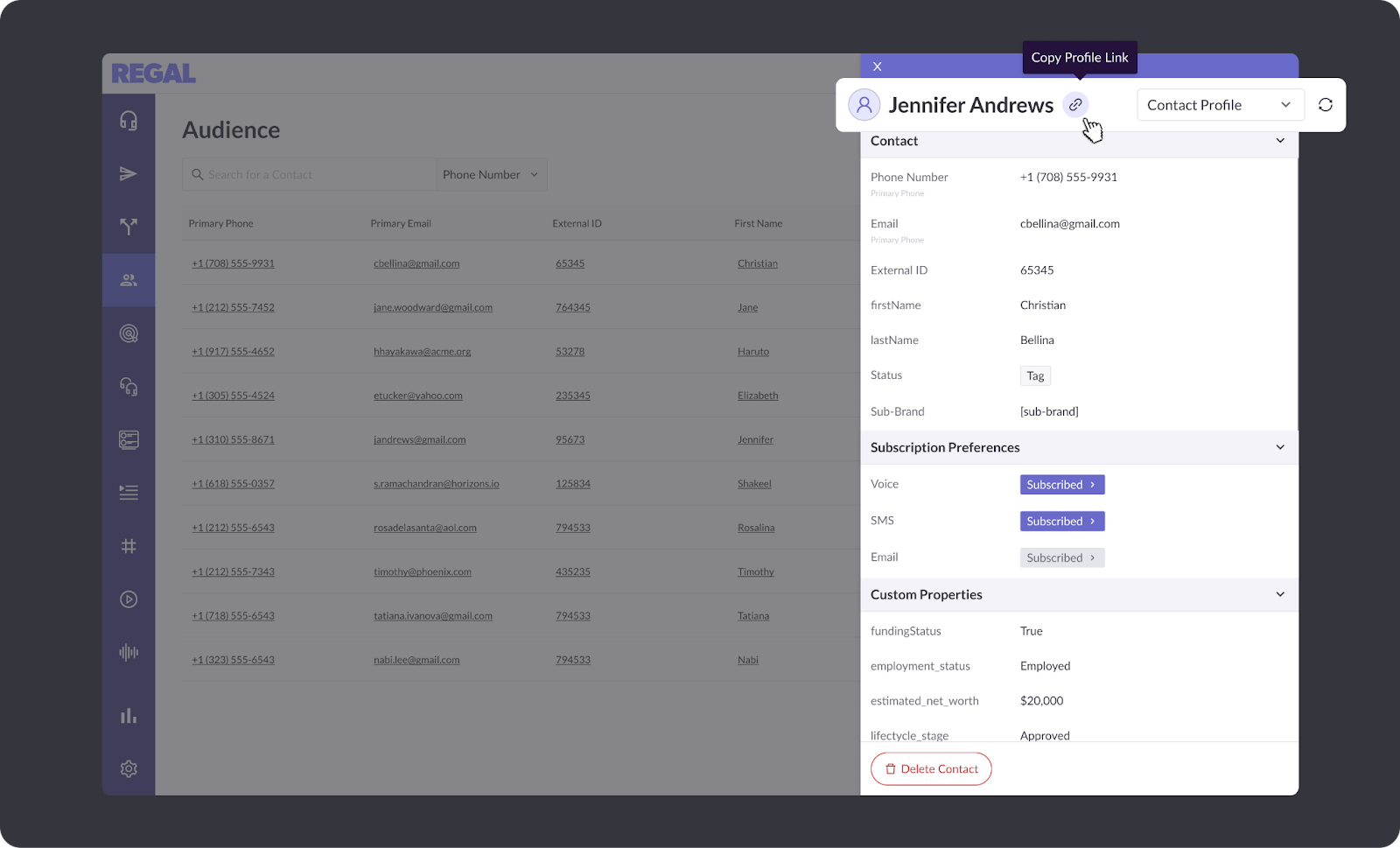Open the settings gear in sidebar
Viewport: 1400px width, 848px height.
[x=129, y=768]
